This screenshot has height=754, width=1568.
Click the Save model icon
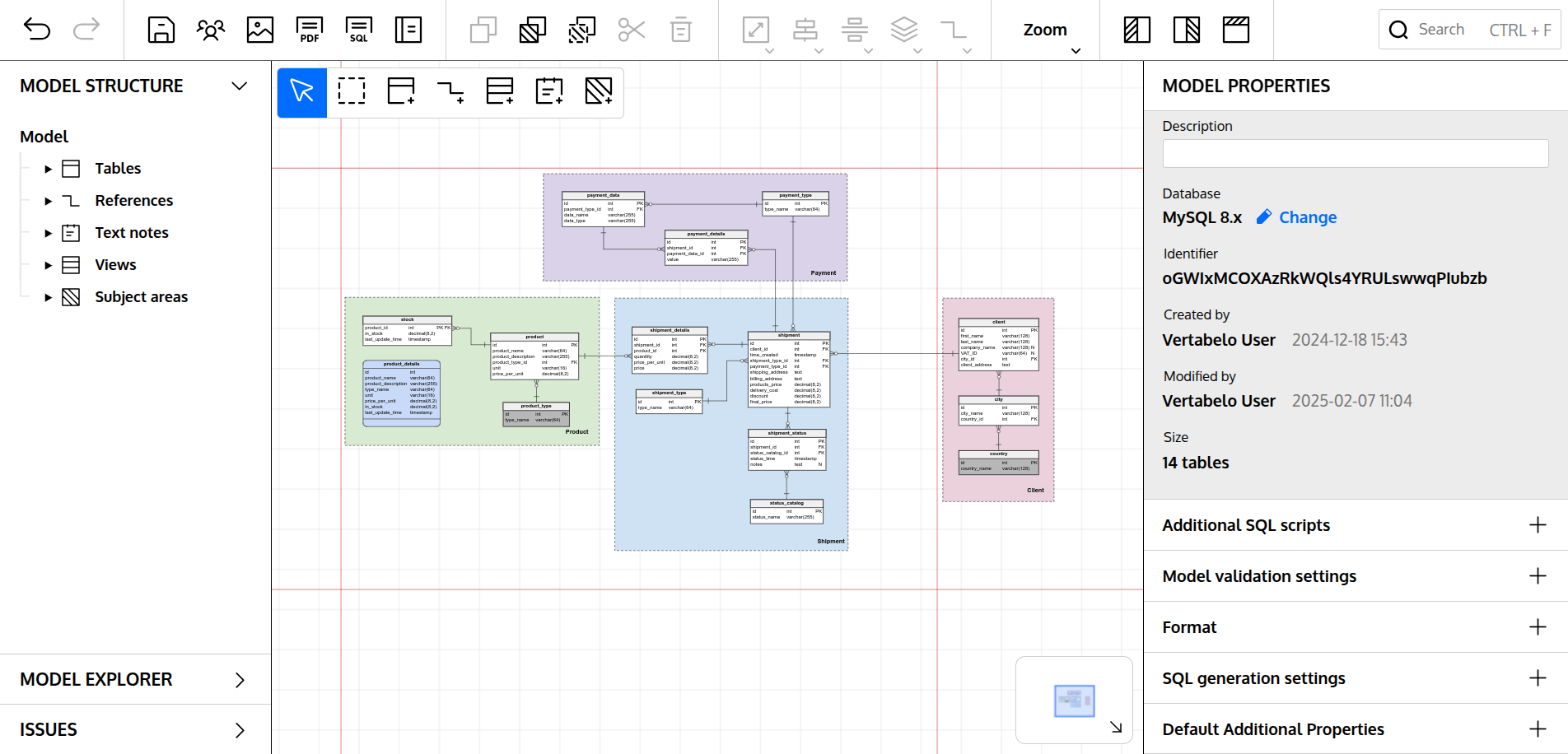tap(161, 30)
